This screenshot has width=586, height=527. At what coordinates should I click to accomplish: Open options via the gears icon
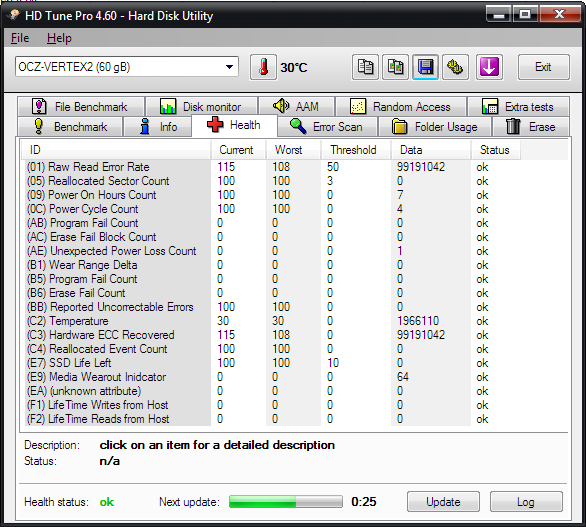coord(455,67)
